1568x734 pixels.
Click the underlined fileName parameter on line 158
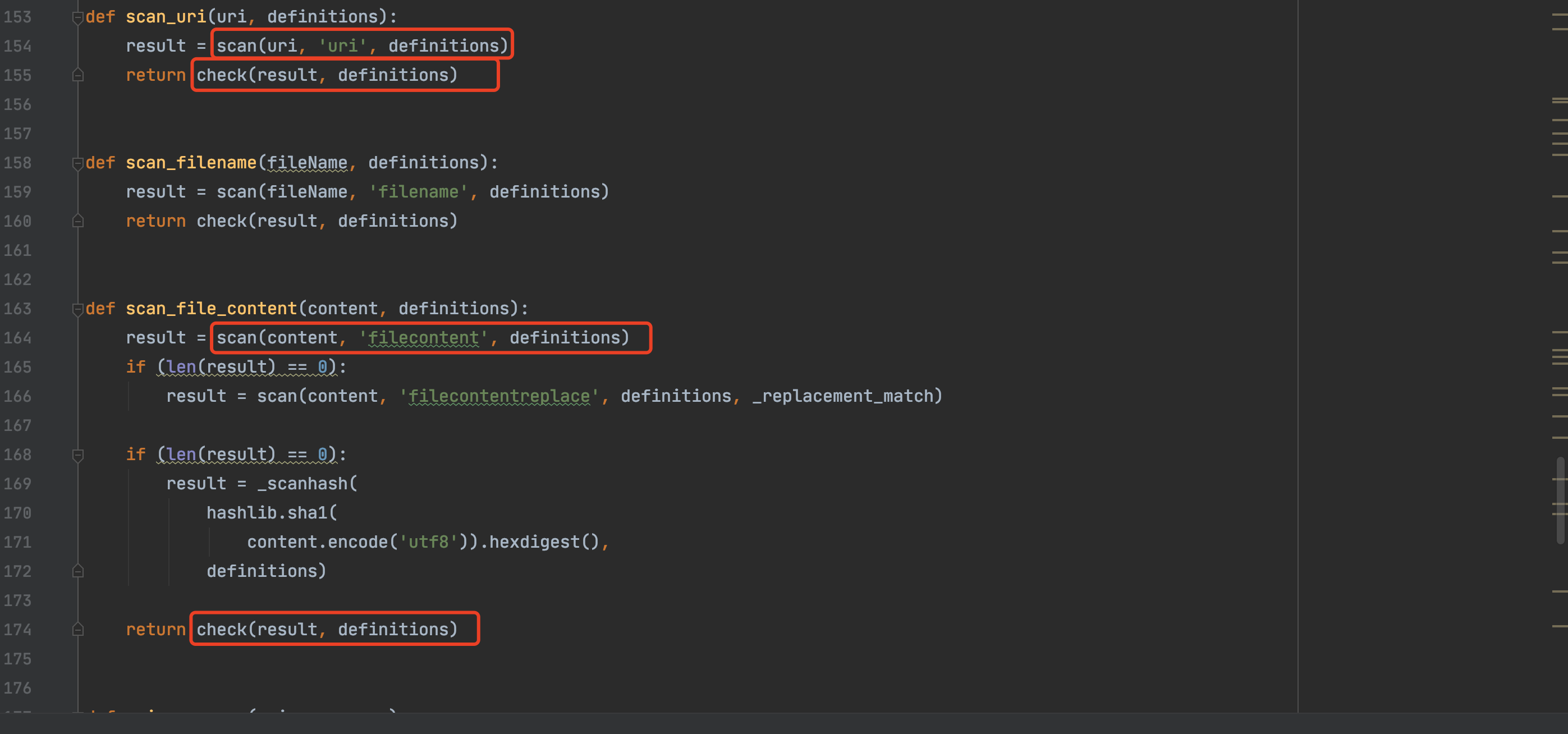[x=307, y=163]
